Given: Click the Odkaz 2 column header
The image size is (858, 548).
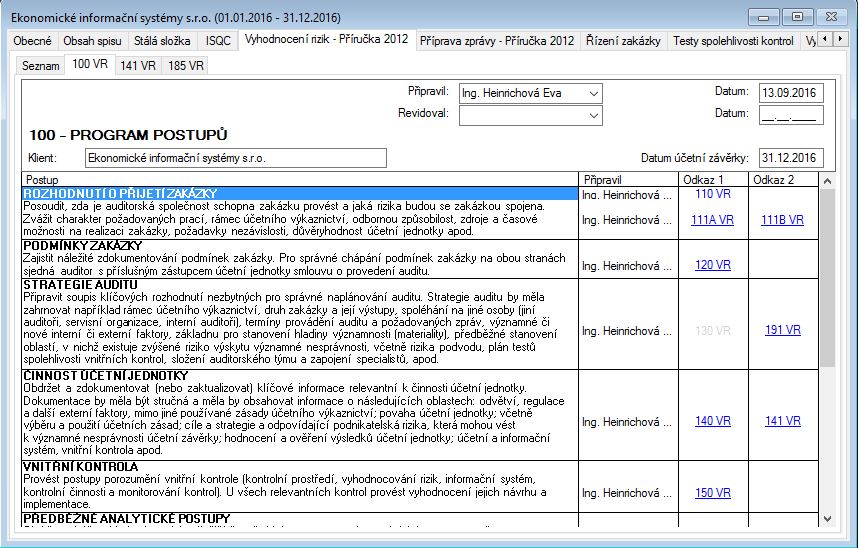Looking at the screenshot, I should (783, 180).
